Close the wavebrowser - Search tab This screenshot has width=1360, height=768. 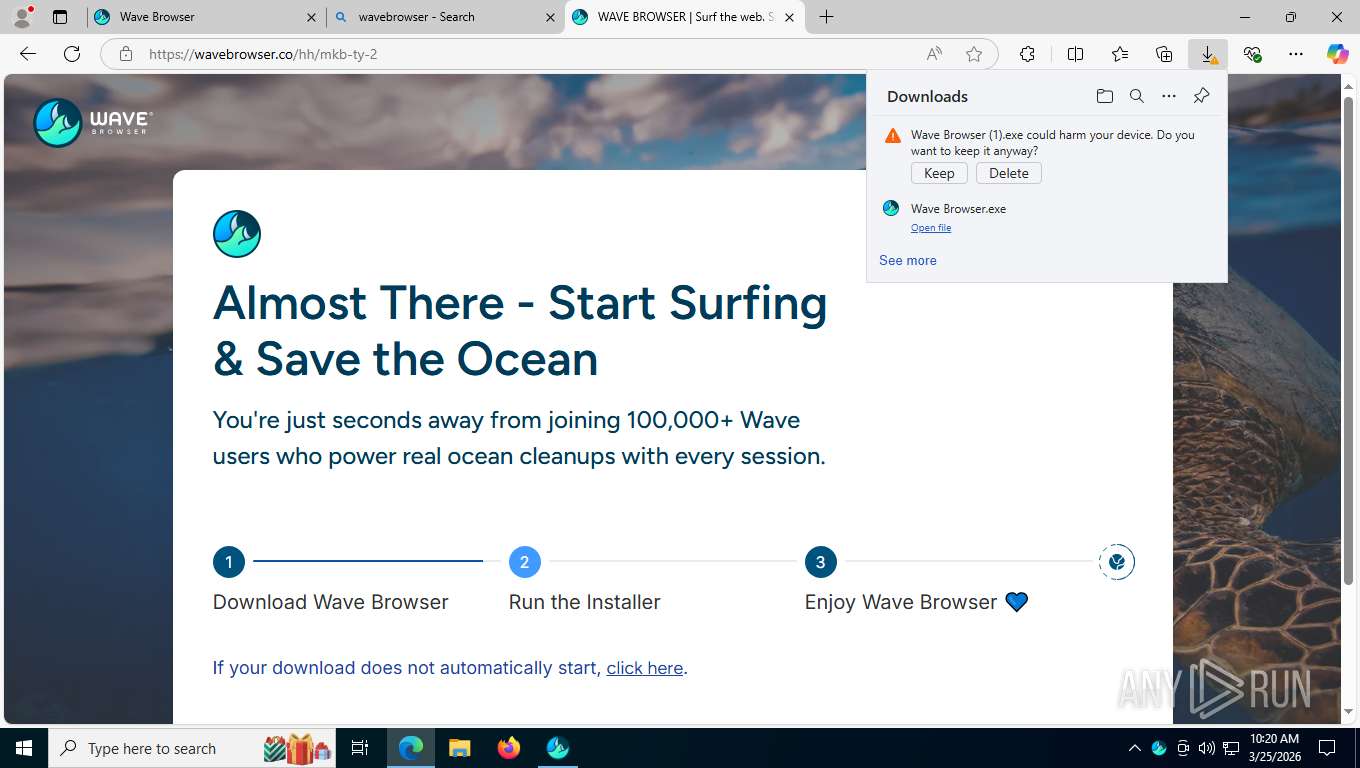[x=550, y=17]
